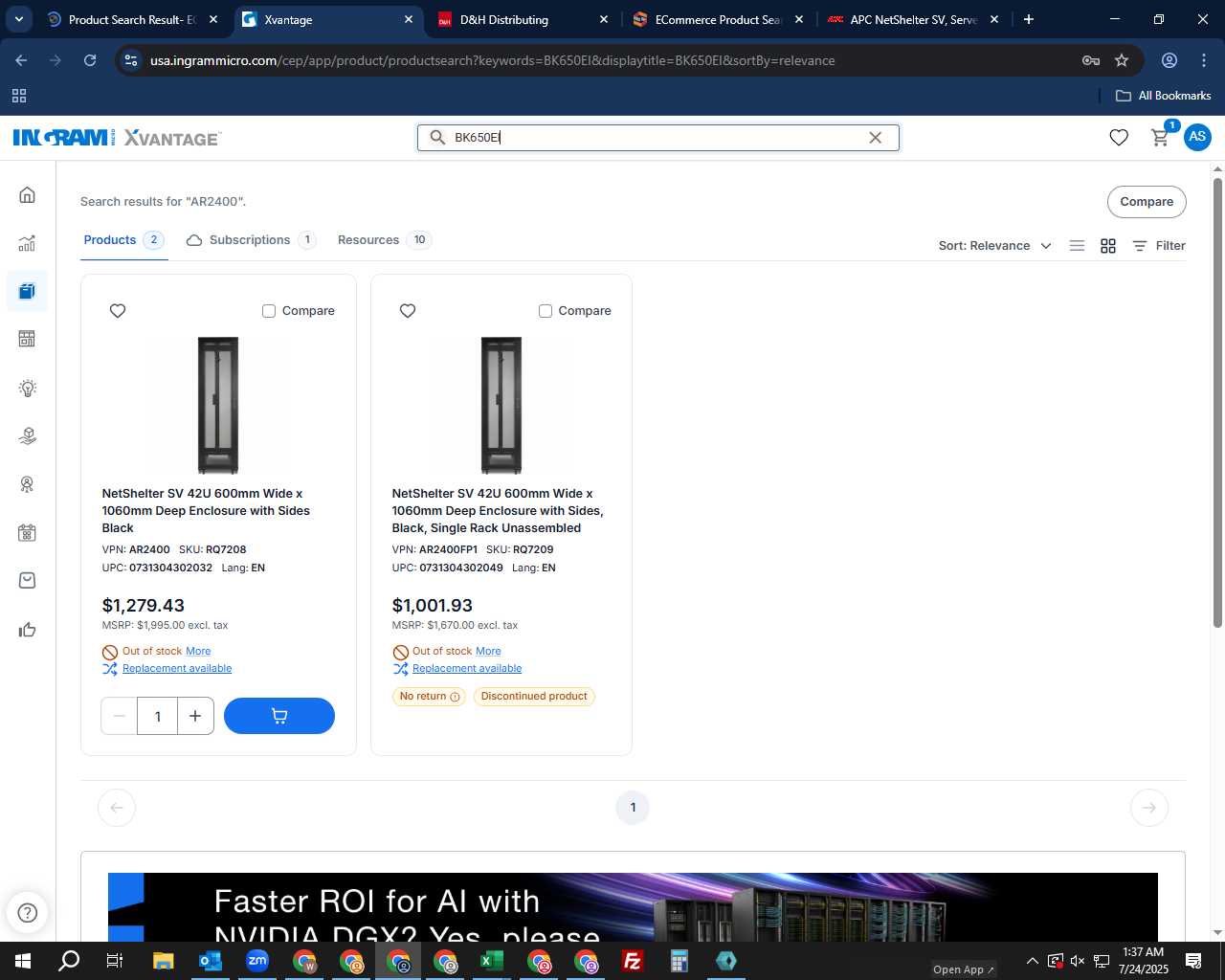The image size is (1225, 980).
Task: Click the search magnifier icon
Action: 437,138
